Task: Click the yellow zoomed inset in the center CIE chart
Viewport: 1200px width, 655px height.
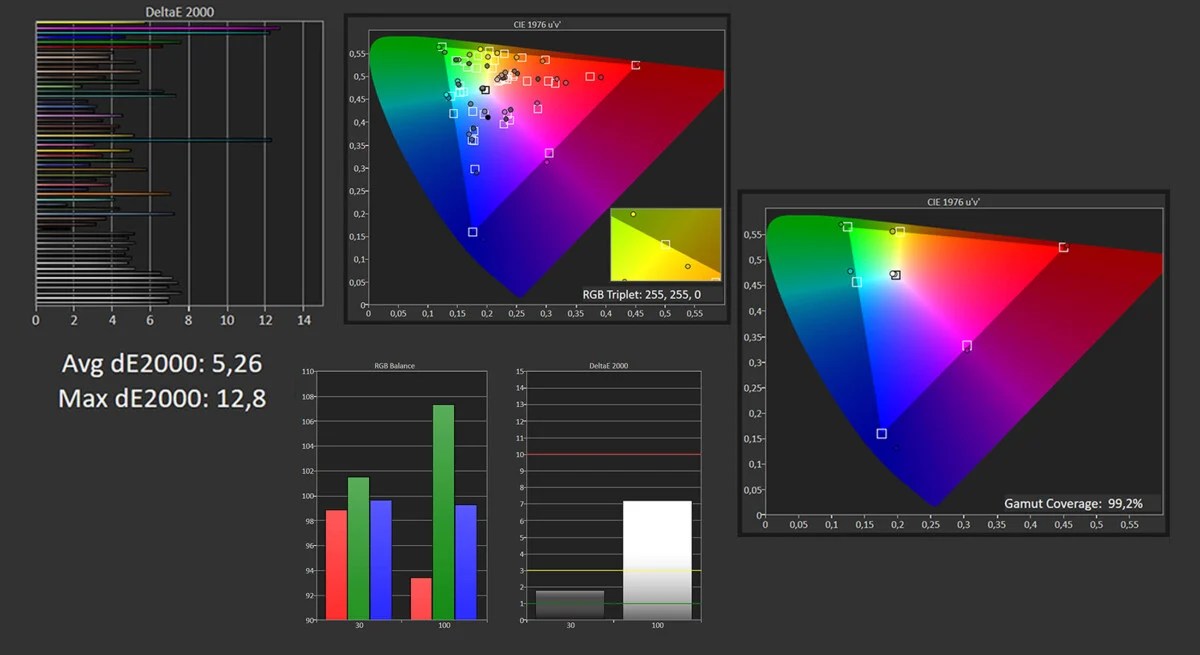Action: point(665,245)
